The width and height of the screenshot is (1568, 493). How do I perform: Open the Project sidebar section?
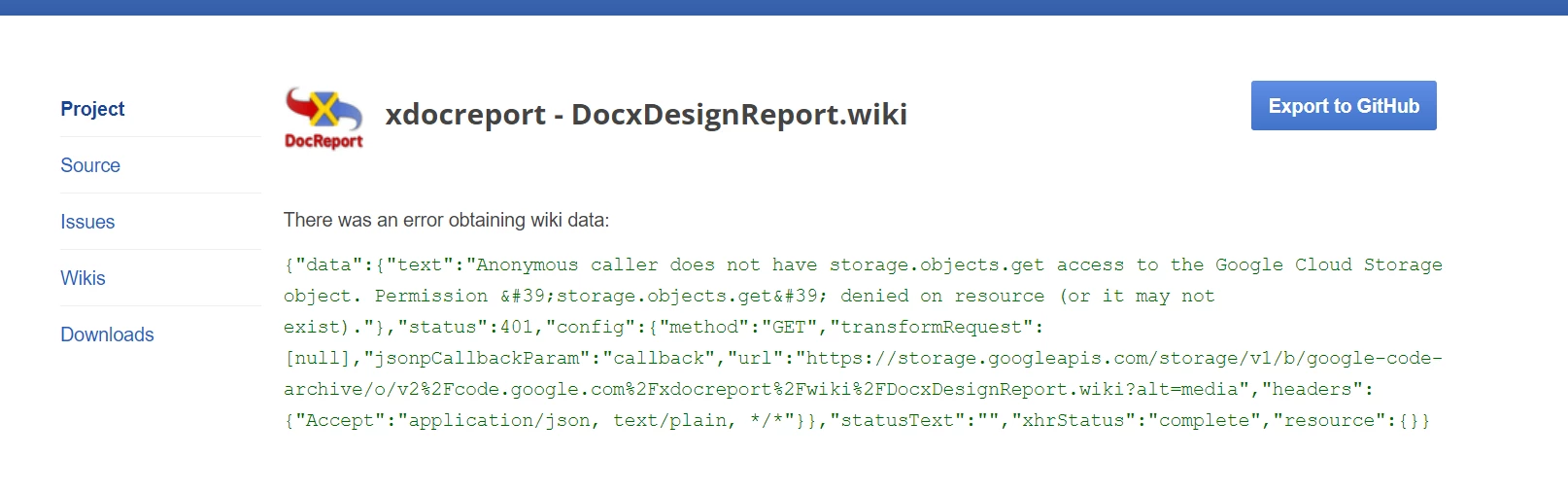point(92,109)
